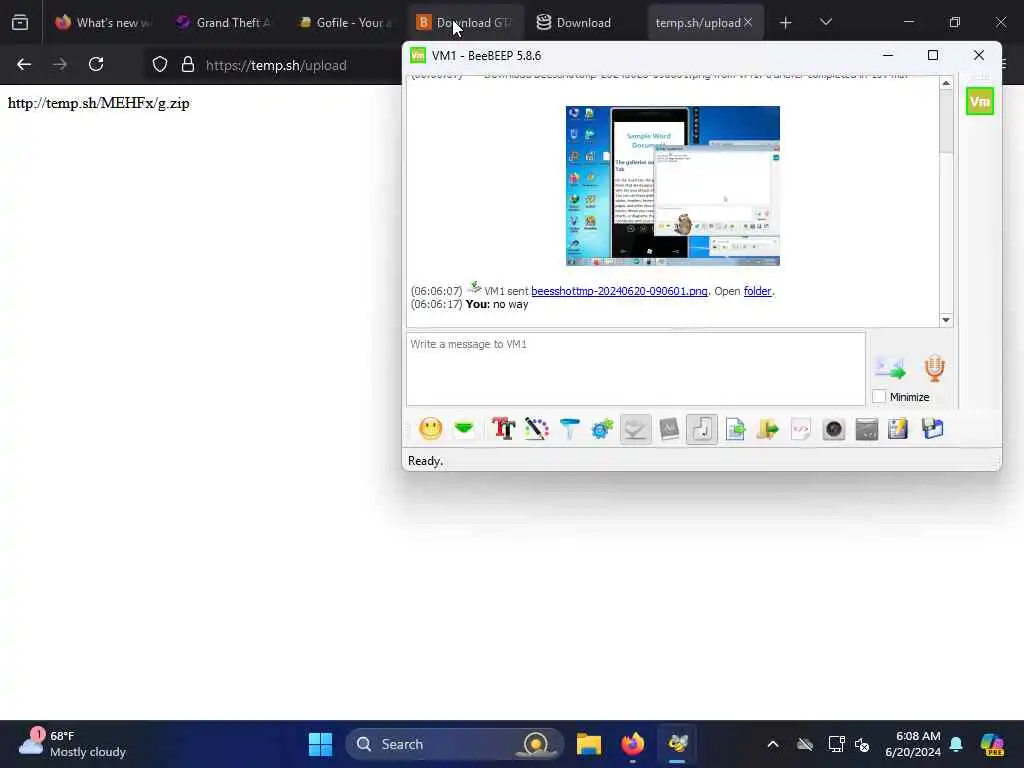The width and height of the screenshot is (1024, 768).
Task: Click the 'You: no way' chat message
Action: click(497, 304)
